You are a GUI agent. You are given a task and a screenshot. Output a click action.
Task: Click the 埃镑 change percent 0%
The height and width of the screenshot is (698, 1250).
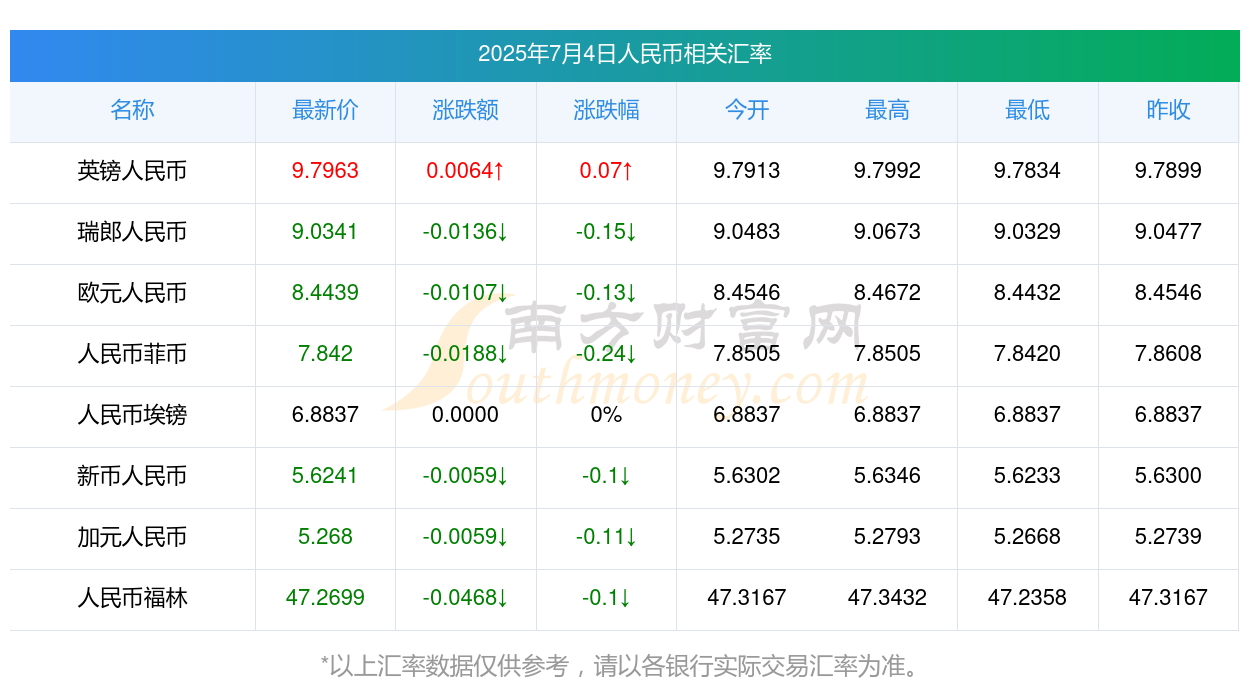tap(606, 415)
